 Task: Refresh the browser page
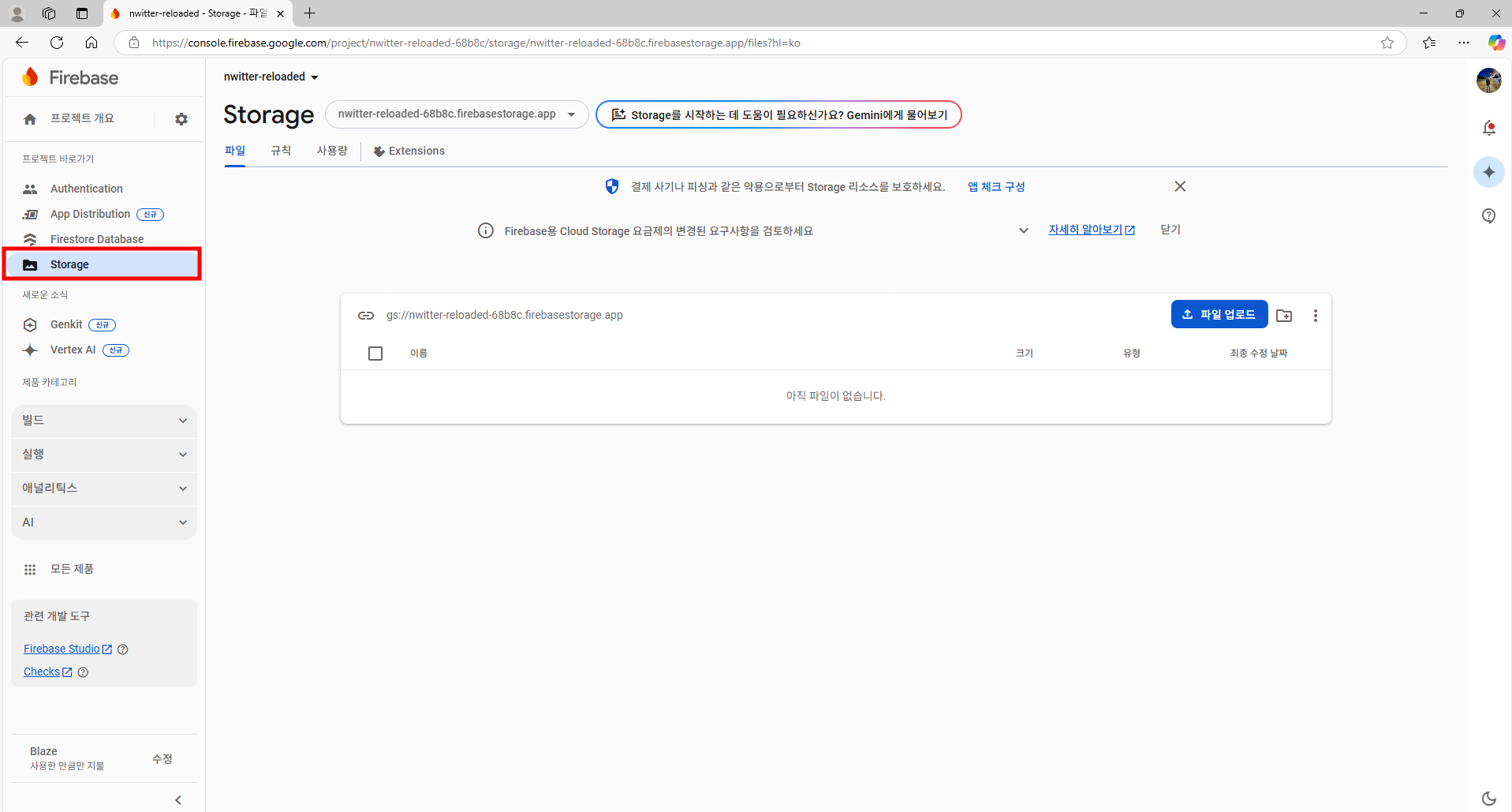(x=57, y=43)
